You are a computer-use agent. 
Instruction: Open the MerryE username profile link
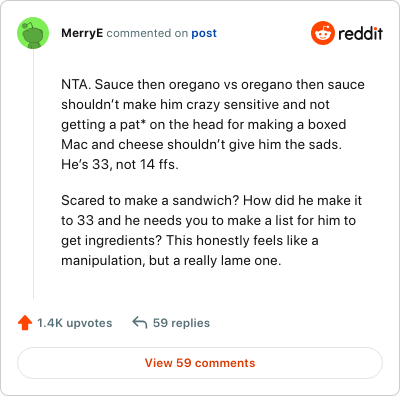[82, 33]
